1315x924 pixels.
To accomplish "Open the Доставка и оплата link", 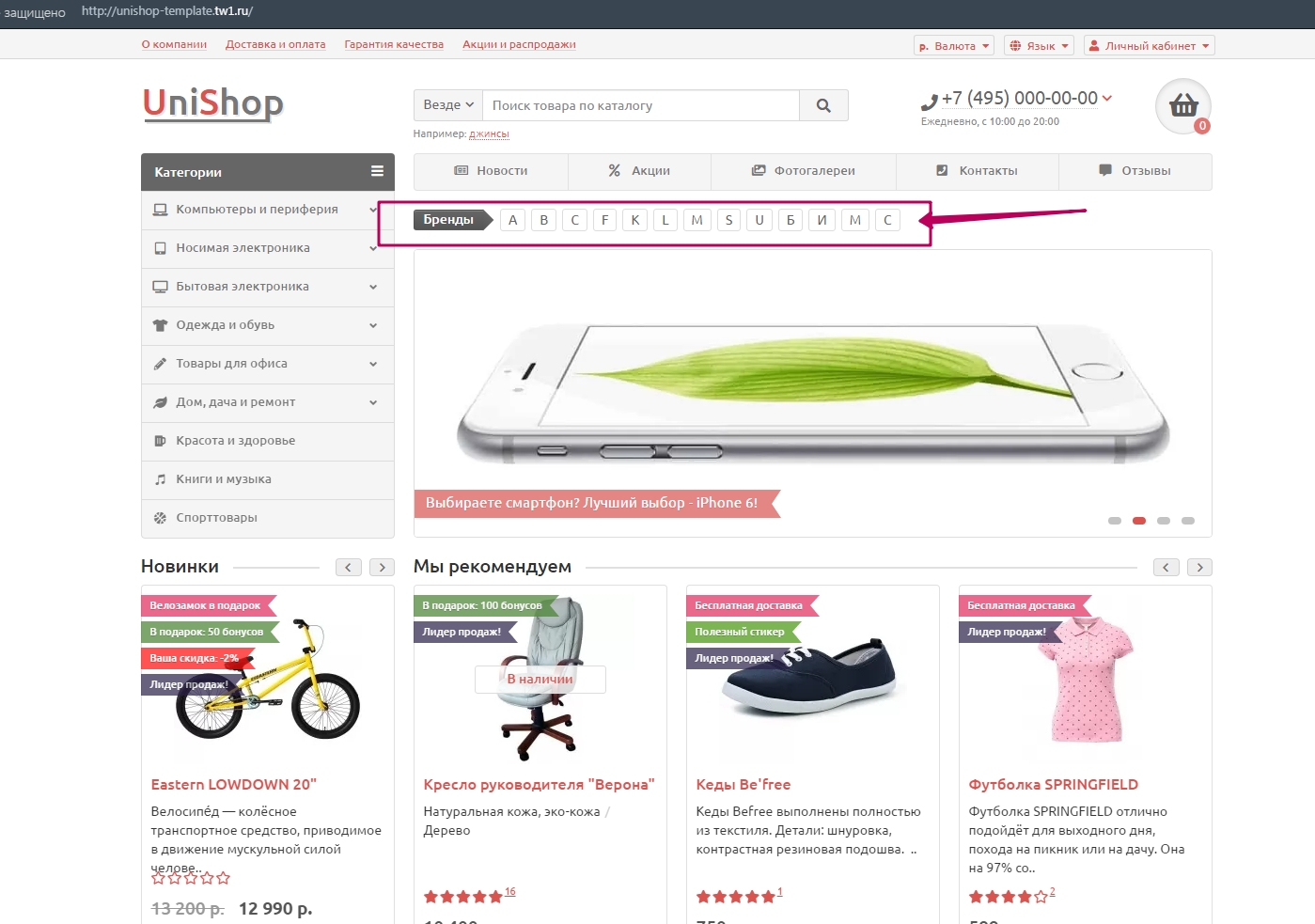I will pos(275,44).
